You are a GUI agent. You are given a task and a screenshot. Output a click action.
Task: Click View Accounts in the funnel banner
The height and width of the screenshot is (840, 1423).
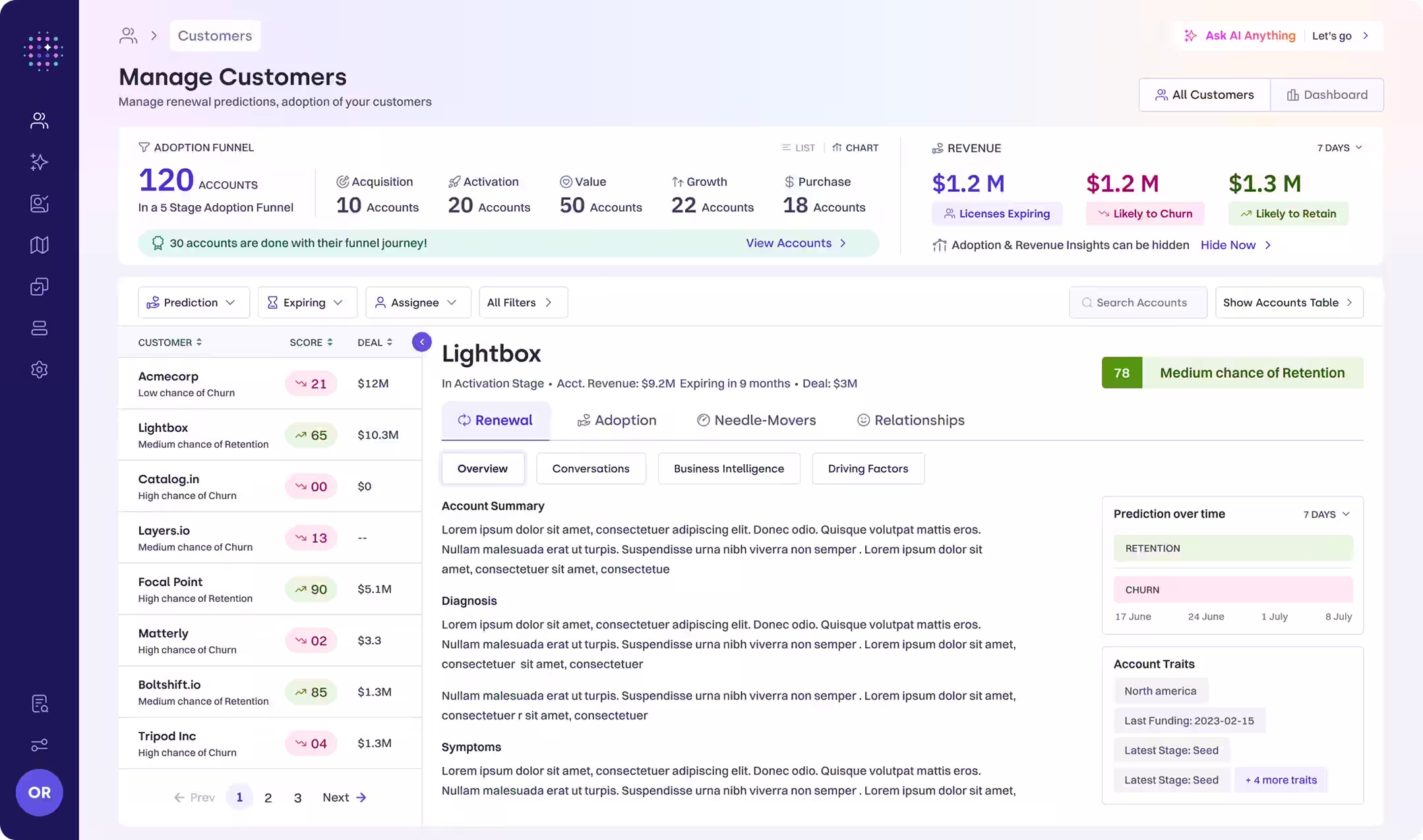(x=795, y=243)
